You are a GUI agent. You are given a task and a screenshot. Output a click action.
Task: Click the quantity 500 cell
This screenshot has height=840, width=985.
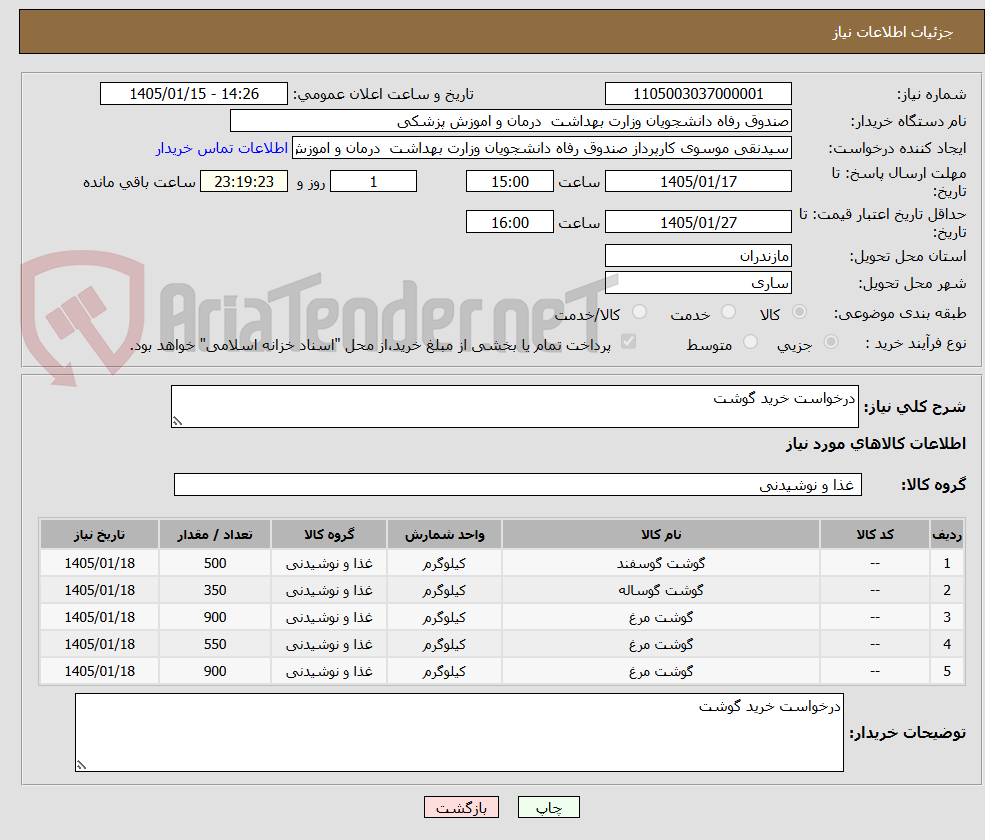coord(215,564)
